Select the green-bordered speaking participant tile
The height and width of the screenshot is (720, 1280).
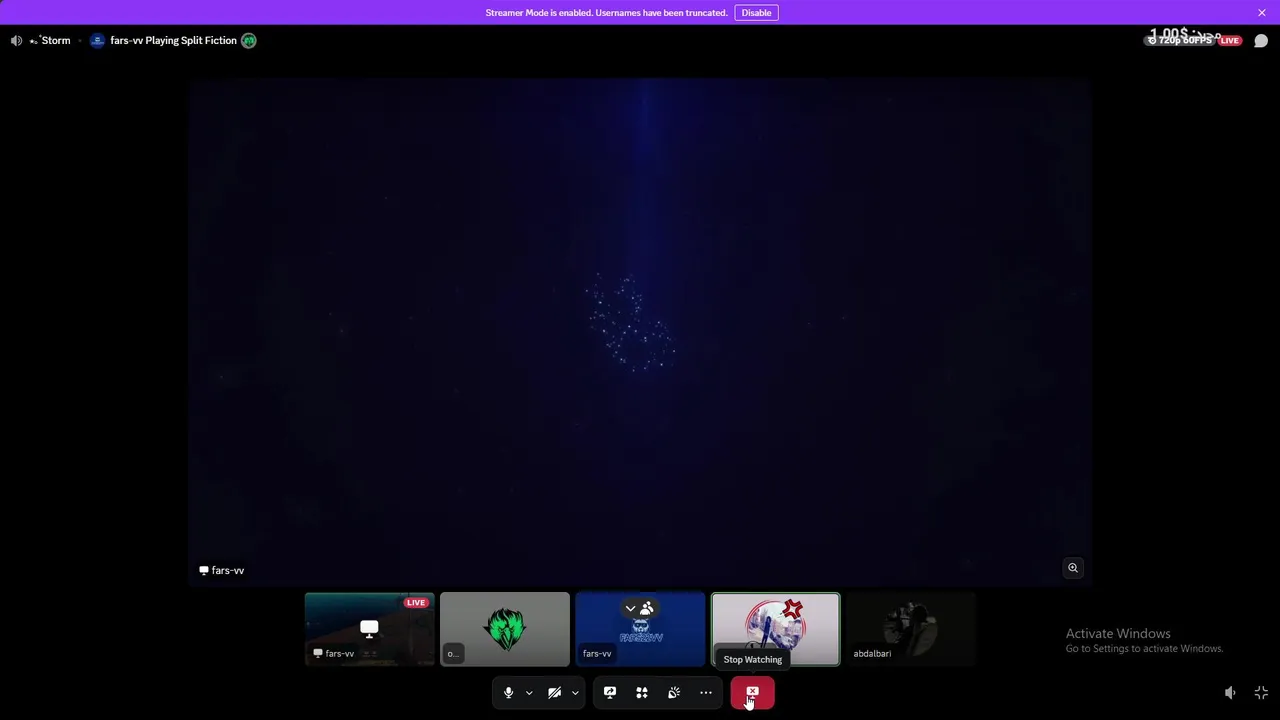pyautogui.click(x=775, y=629)
